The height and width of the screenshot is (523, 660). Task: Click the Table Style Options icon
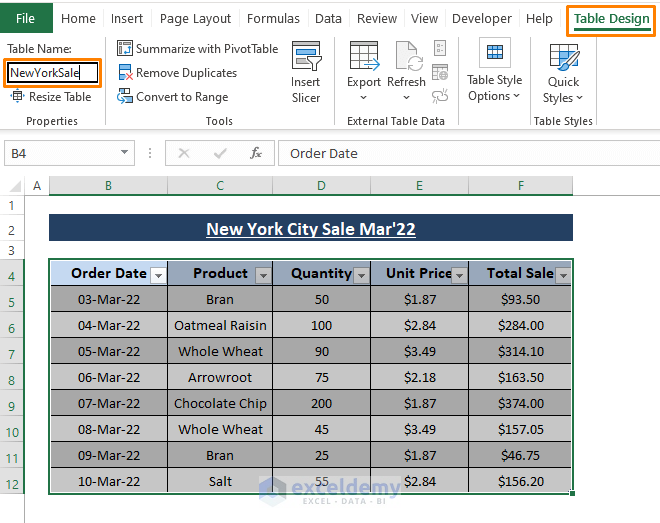[494, 54]
